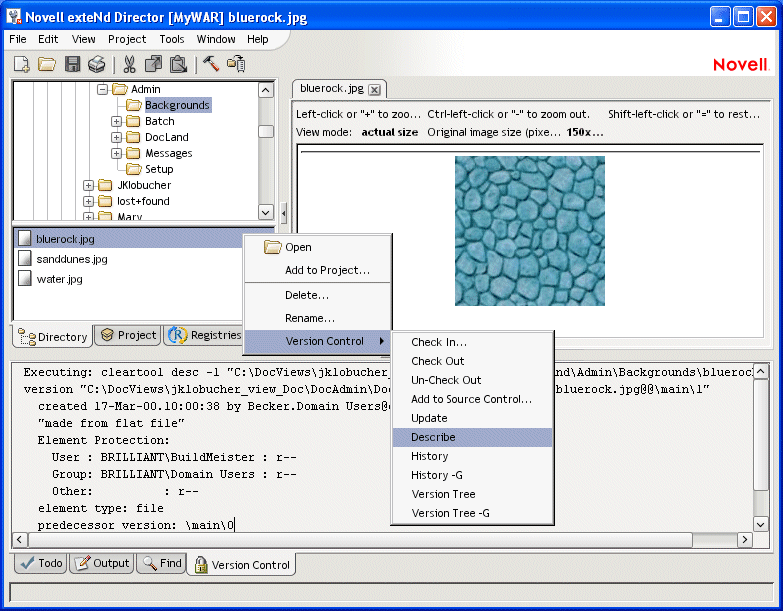The width and height of the screenshot is (783, 611).
Task: Collapse the Admin folder node
Action: tap(102, 89)
